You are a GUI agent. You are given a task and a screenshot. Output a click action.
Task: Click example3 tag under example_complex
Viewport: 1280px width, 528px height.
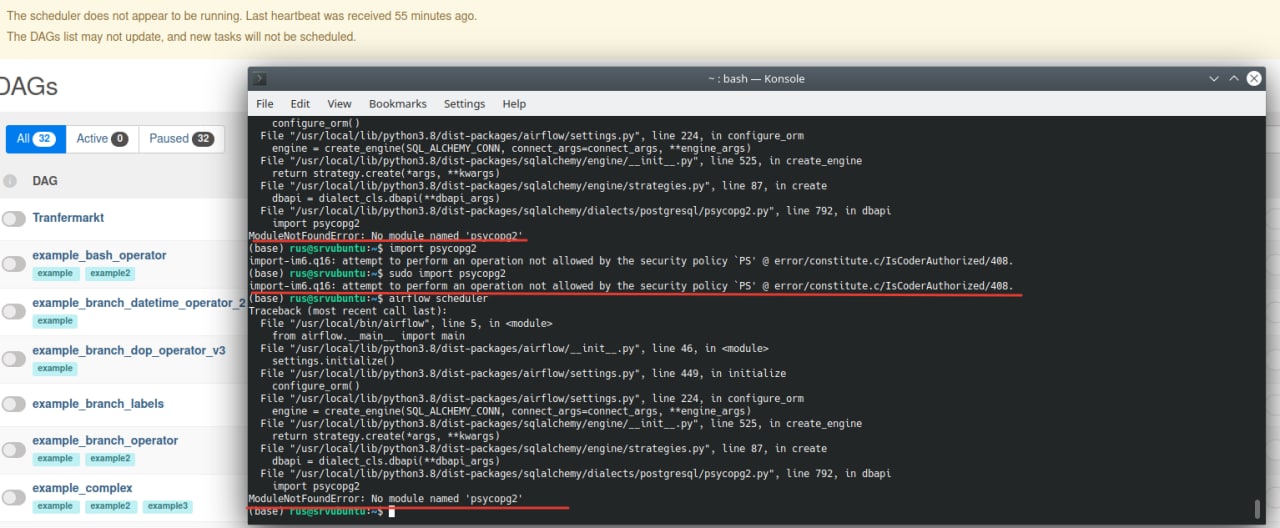pyautogui.click(x=167, y=506)
